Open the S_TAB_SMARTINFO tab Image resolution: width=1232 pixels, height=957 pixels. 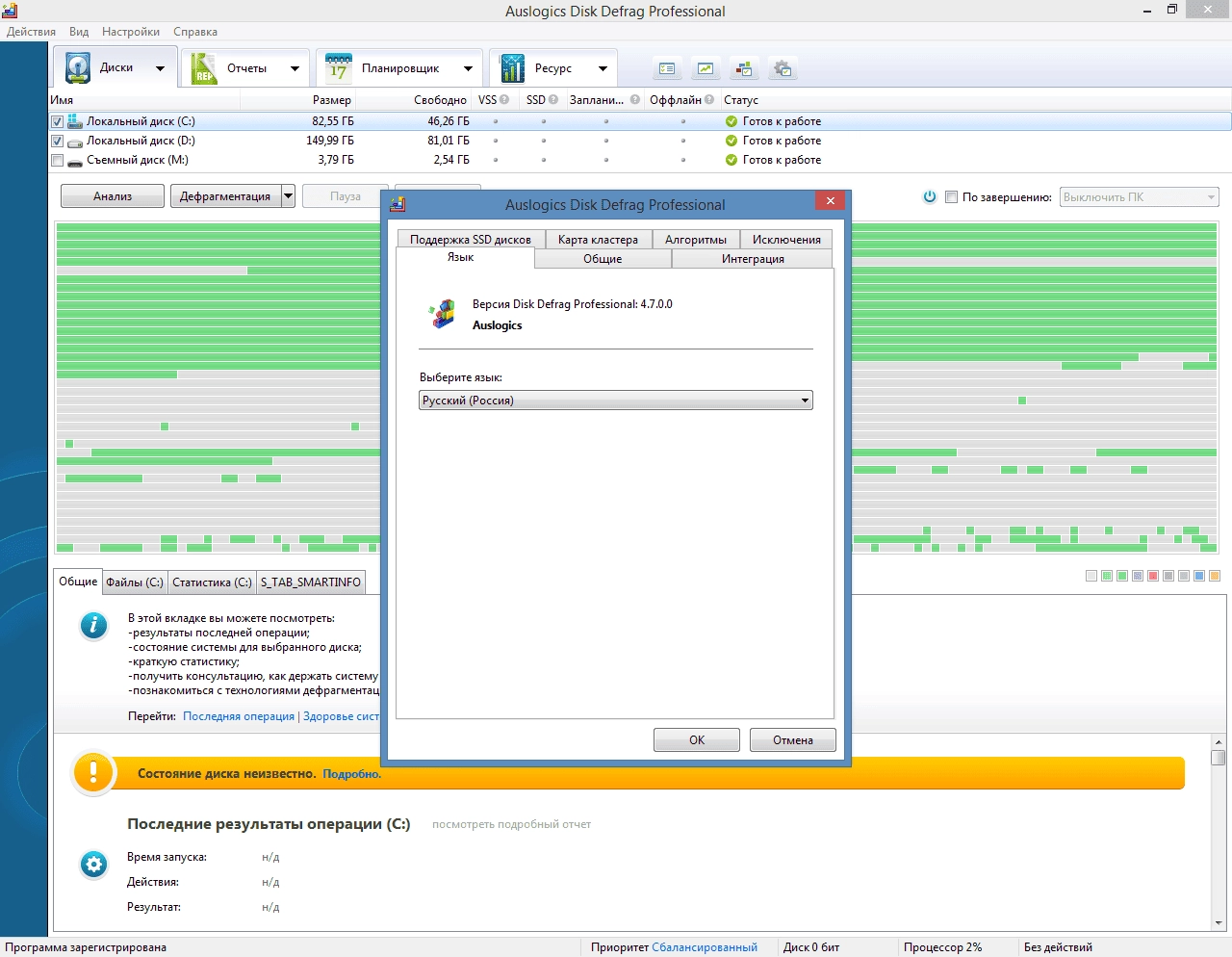coord(311,582)
